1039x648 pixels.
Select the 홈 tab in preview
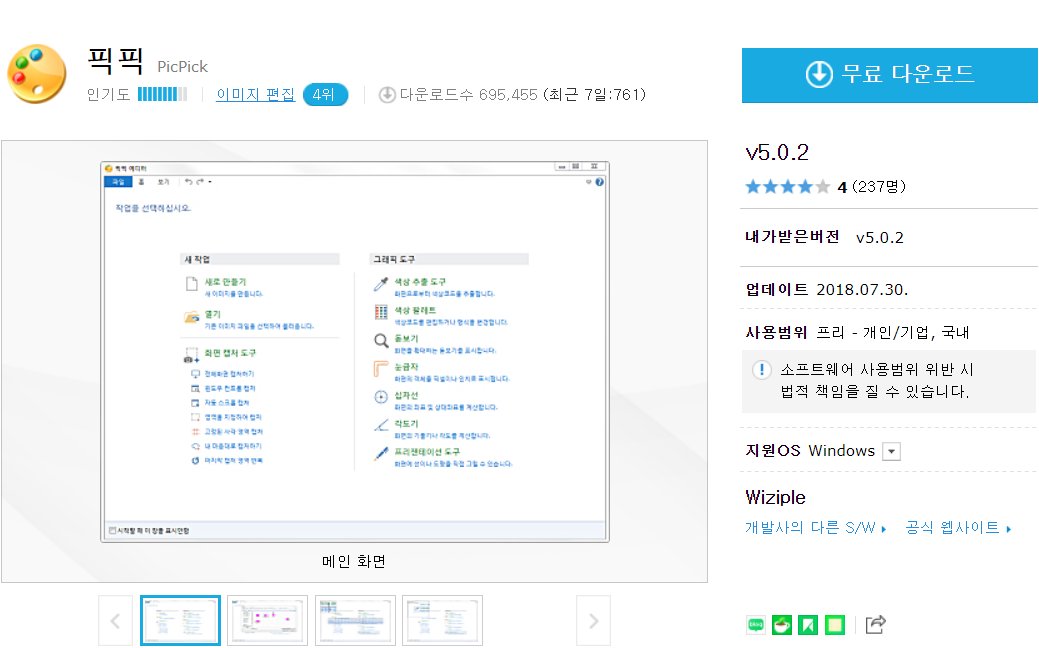point(141,182)
